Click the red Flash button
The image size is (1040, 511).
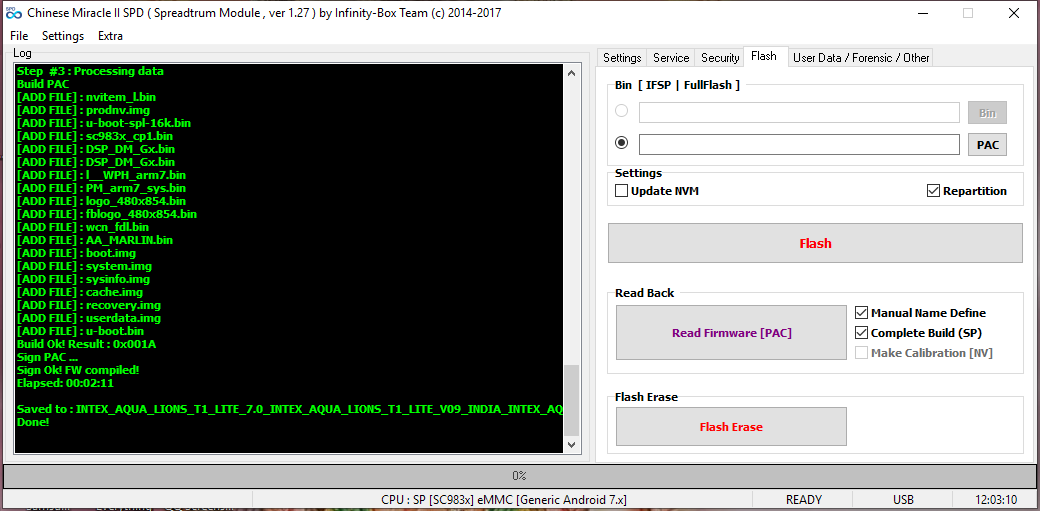[x=815, y=243]
